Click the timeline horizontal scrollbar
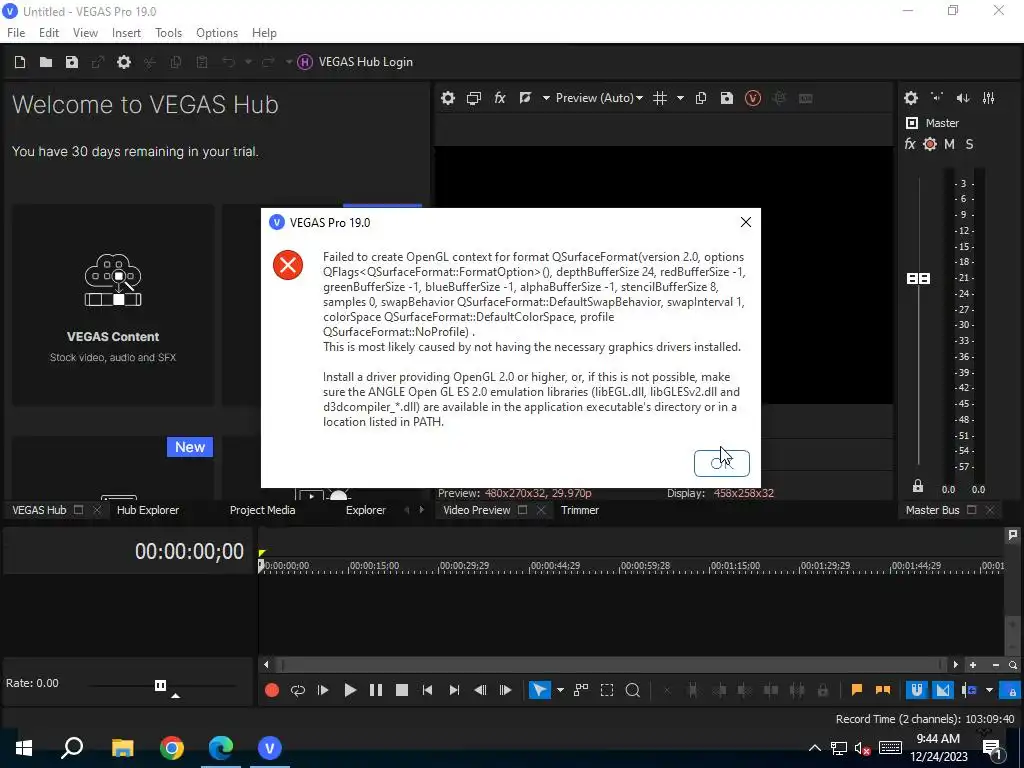Screen dimensions: 1024x768 pos(613,665)
